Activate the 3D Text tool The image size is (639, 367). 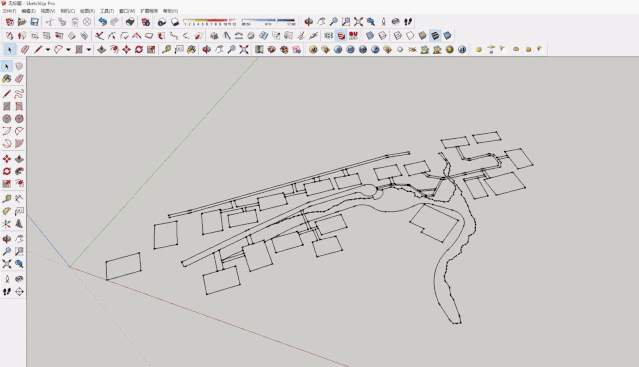(x=19, y=224)
